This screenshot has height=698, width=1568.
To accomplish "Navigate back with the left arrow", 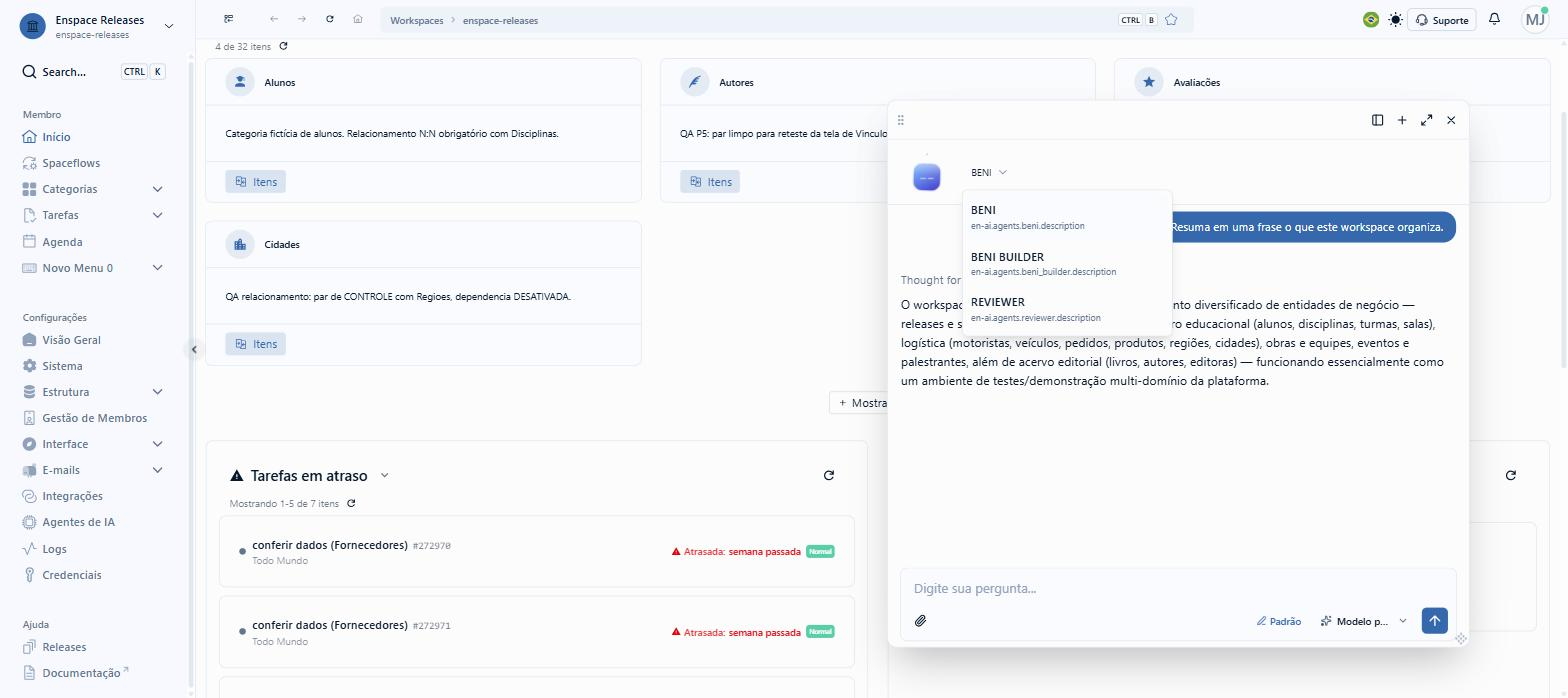I will tap(274, 19).
